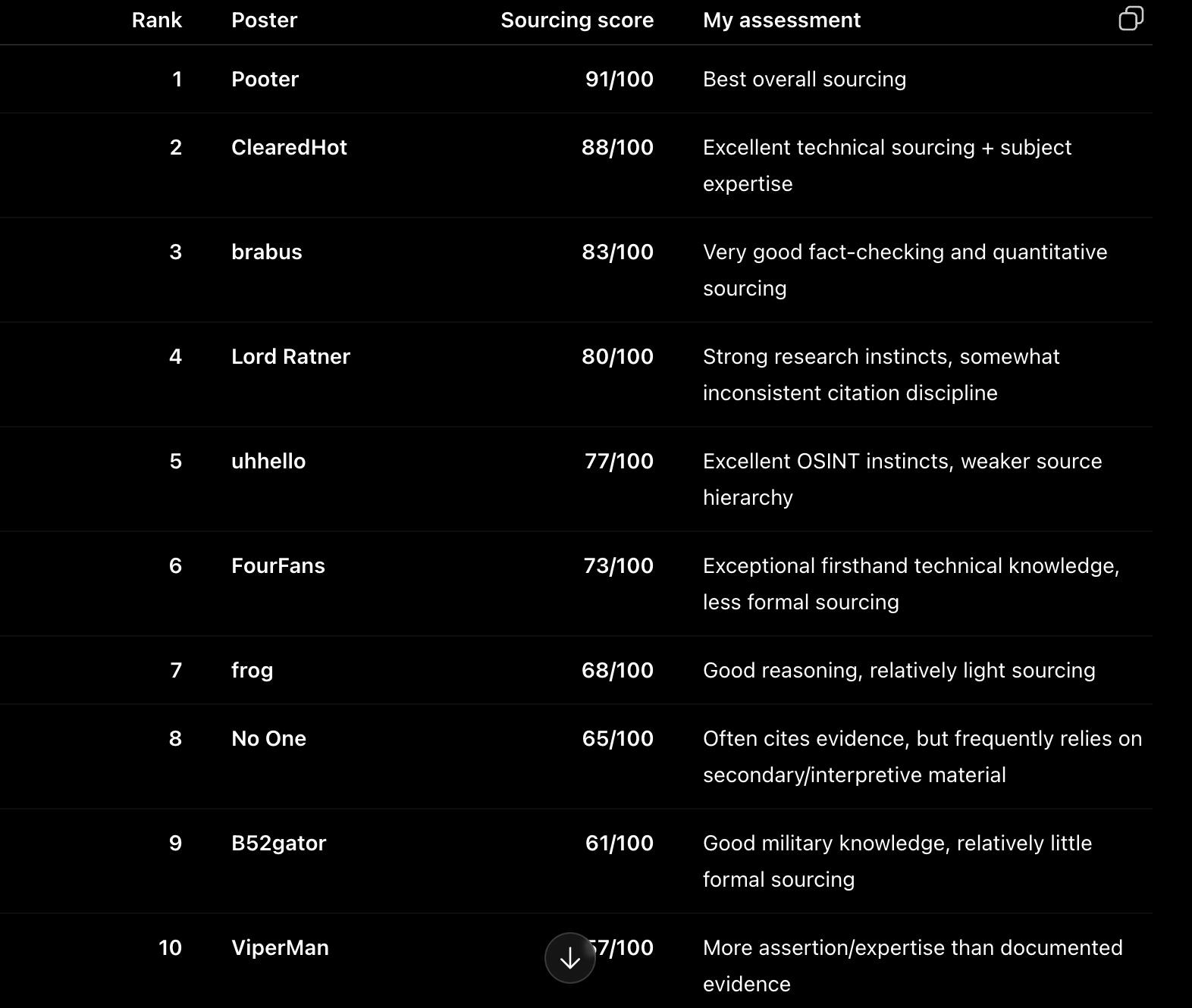Select the ViperMan poster cell
Screen dimensions: 1192x1008
click(x=280, y=948)
